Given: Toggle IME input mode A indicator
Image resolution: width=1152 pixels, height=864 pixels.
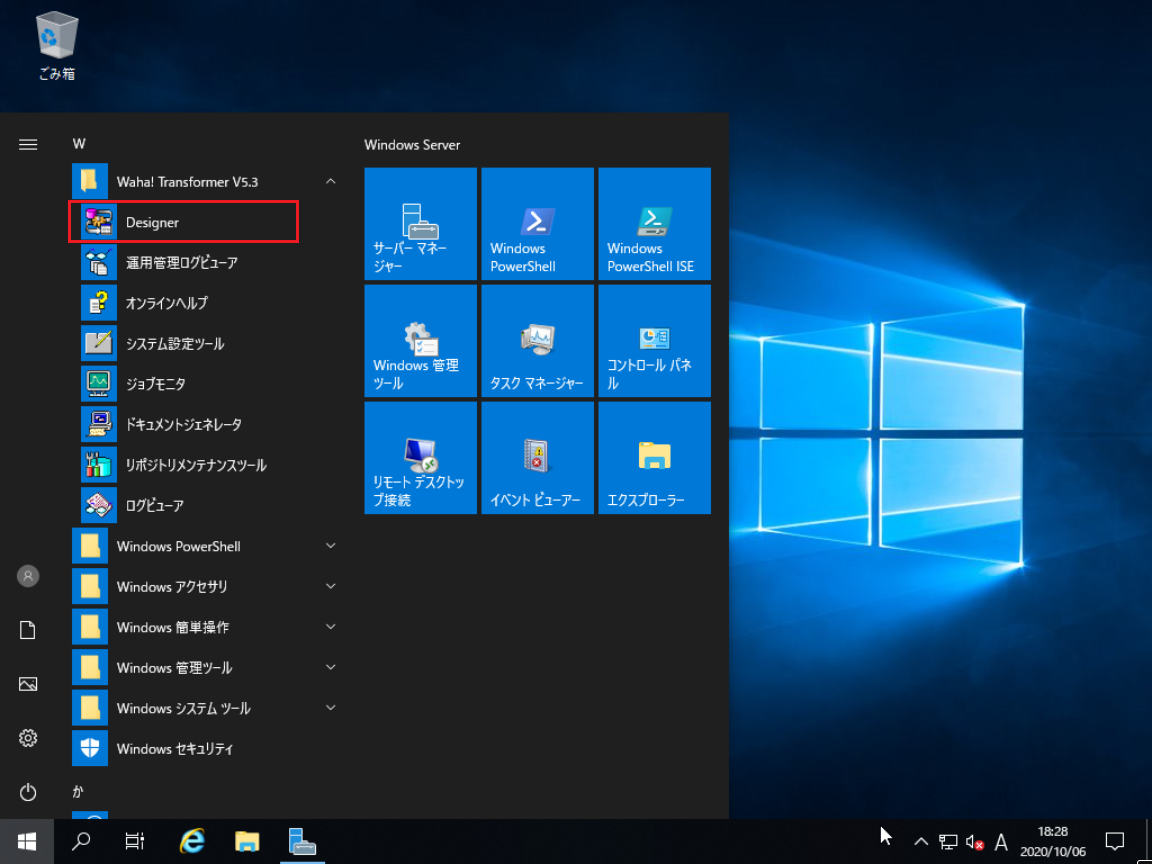Looking at the screenshot, I should click(x=1000, y=841).
